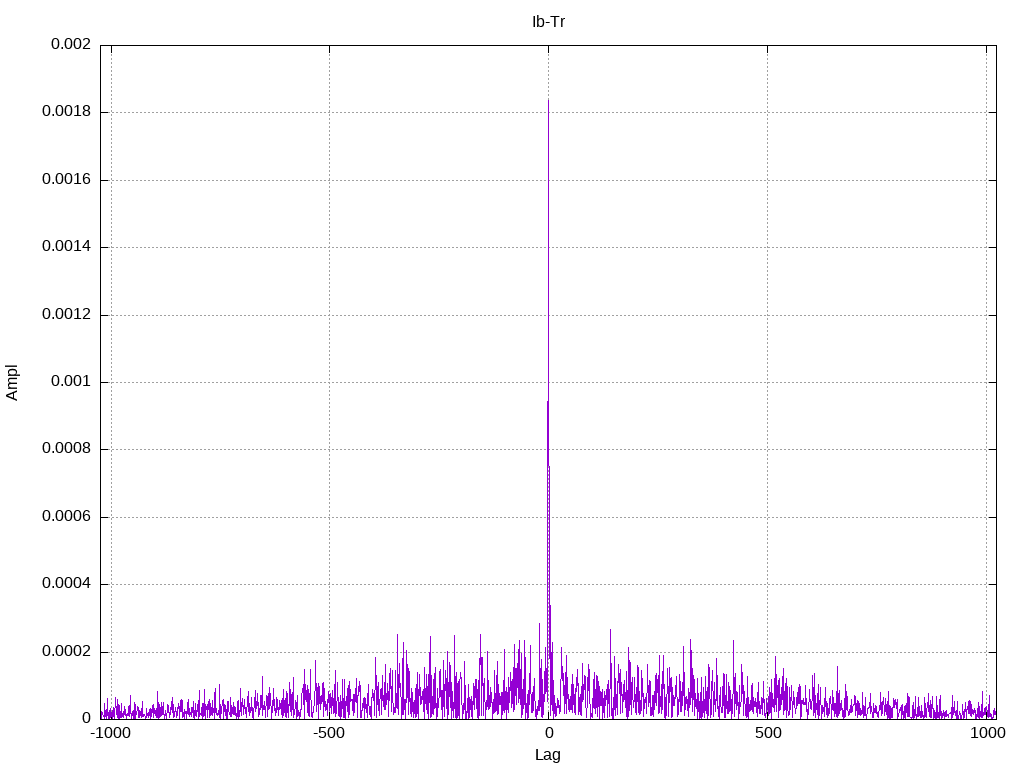Image resolution: width=1024 pixels, height=768 pixels.
Task: Click the y-axis label 'Ampl'
Action: (12, 382)
